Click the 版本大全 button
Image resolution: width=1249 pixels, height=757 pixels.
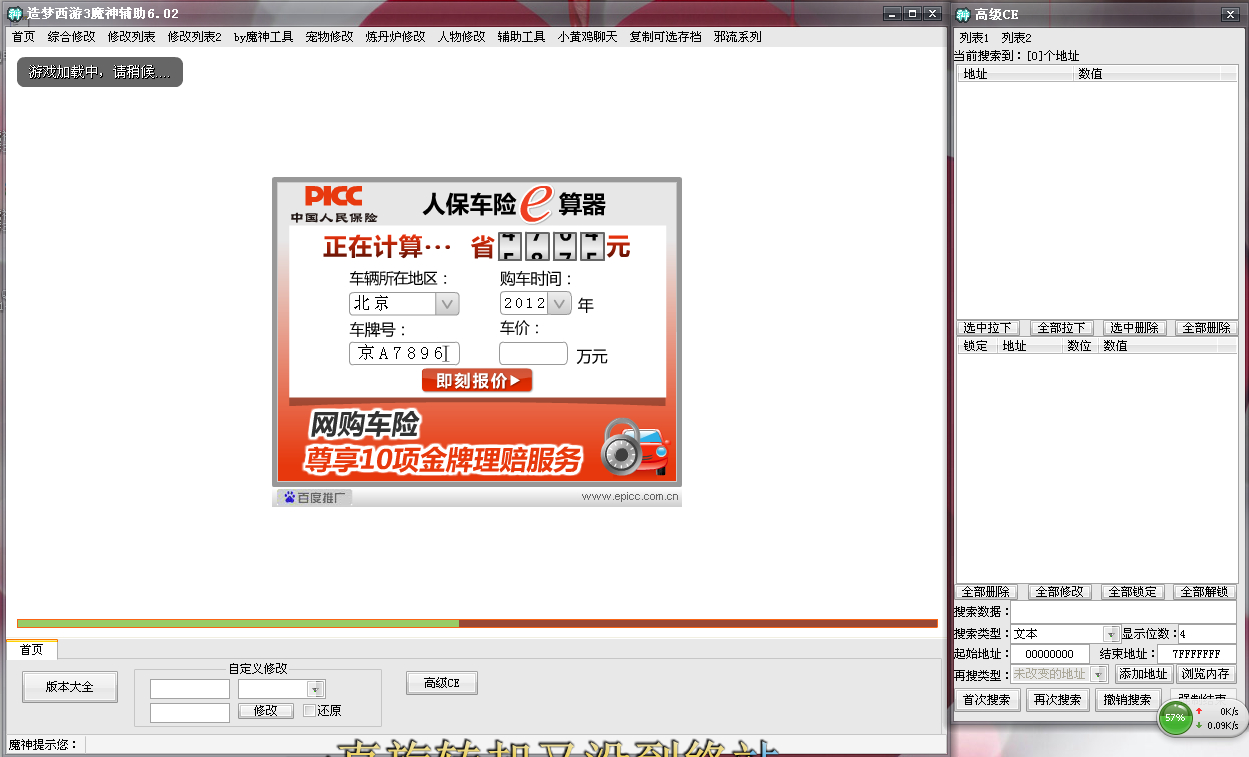70,687
